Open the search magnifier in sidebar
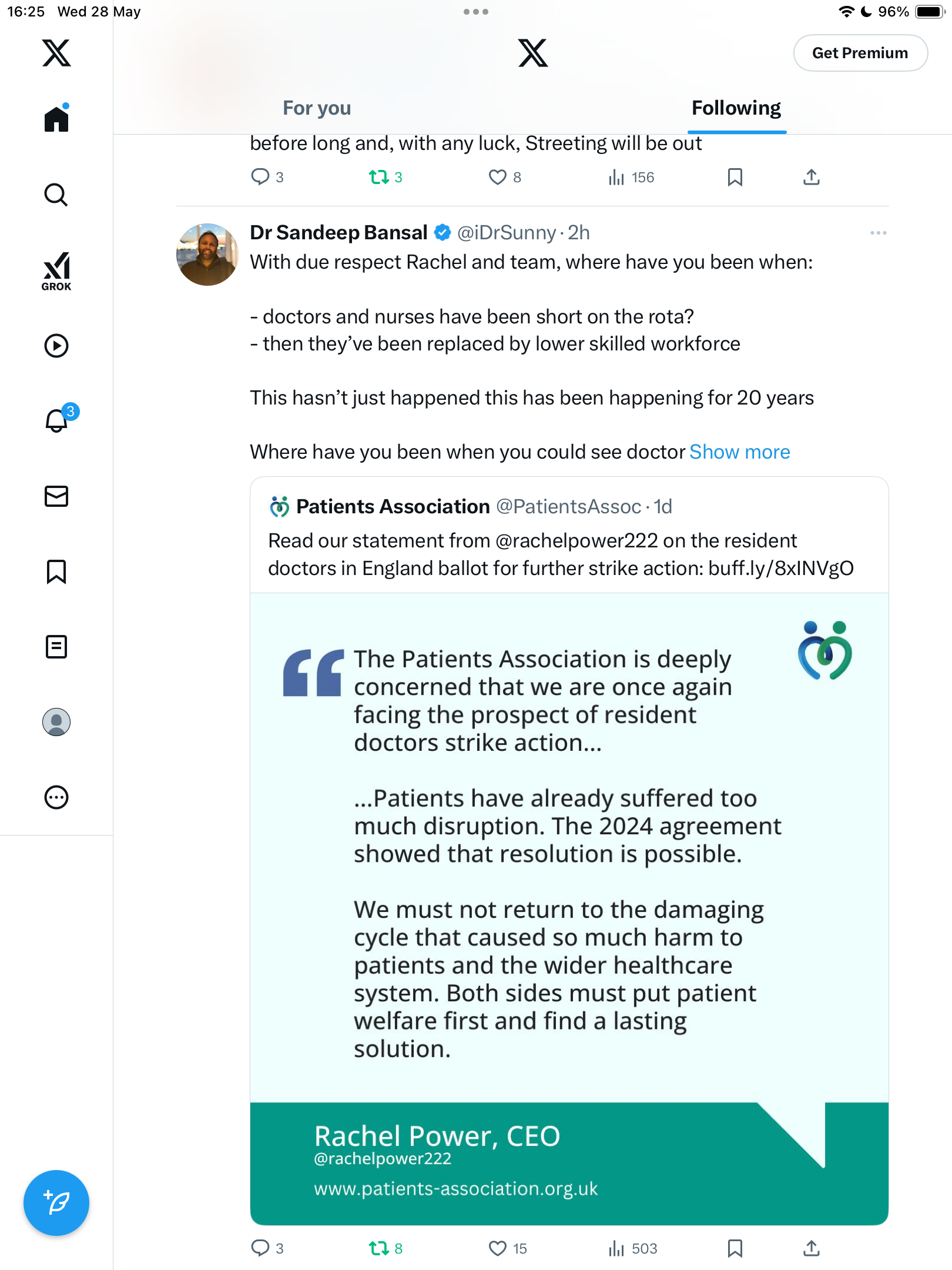 click(x=56, y=195)
